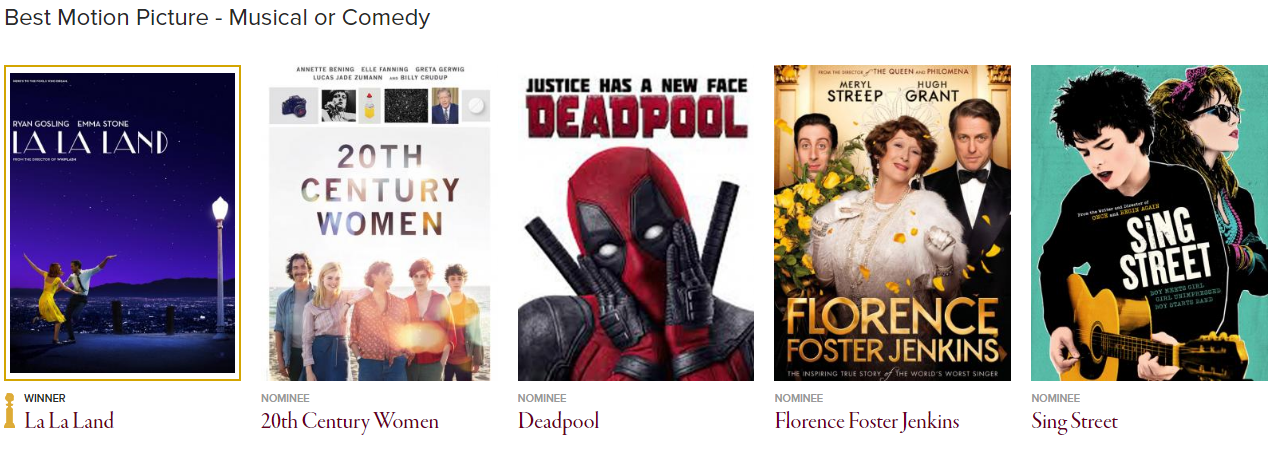Click the camera photo in 20th Century Women poster
Screen dimensions: 1277x456
coord(295,106)
